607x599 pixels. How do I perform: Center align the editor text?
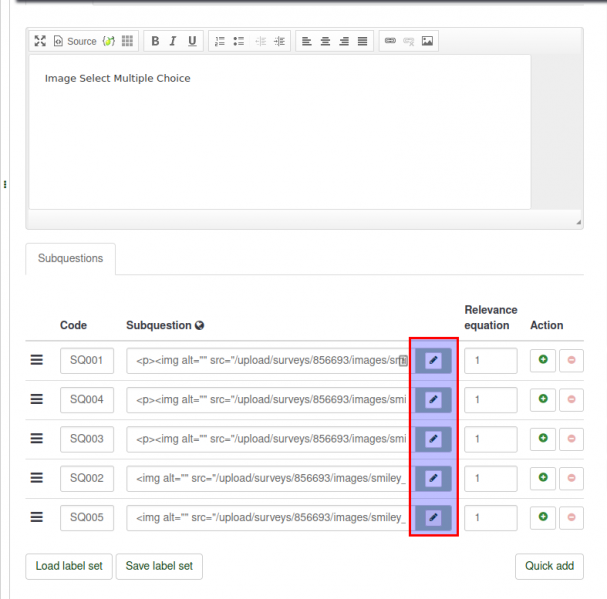(325, 41)
